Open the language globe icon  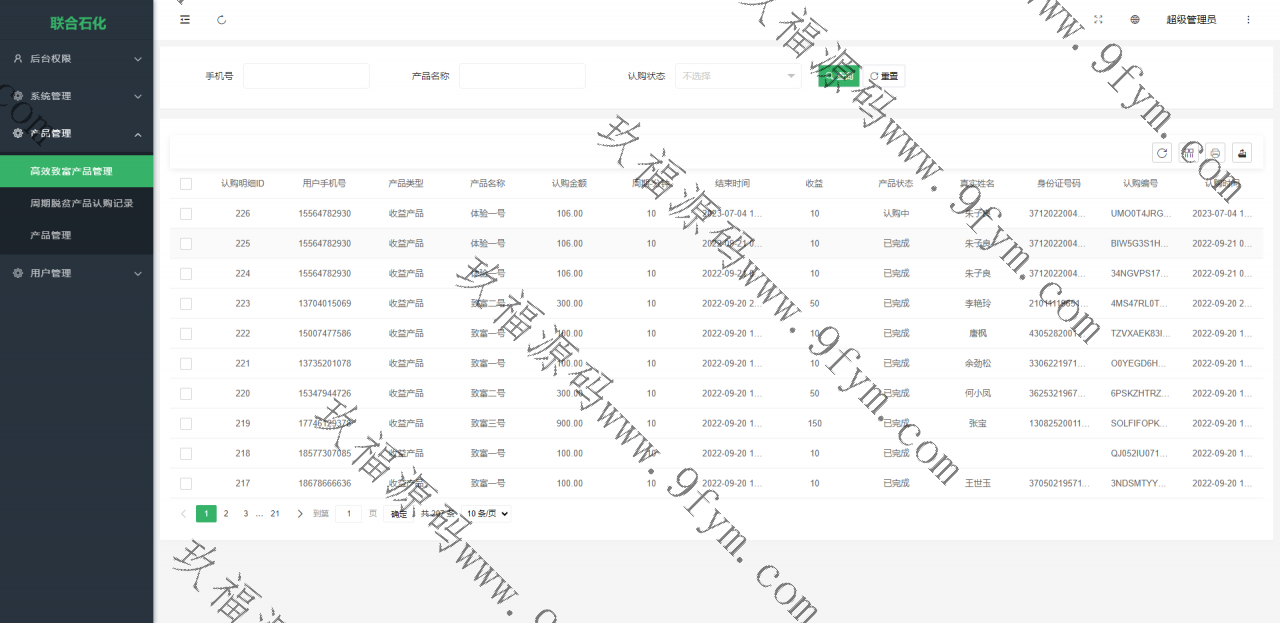coord(1135,19)
